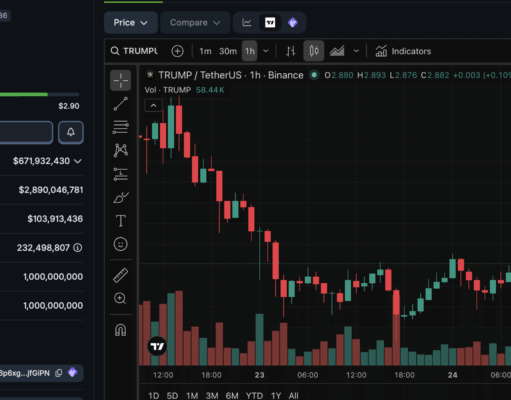Screen dimensions: 511x400
Task: Click the date 23 on time axis
Action: 259,375
